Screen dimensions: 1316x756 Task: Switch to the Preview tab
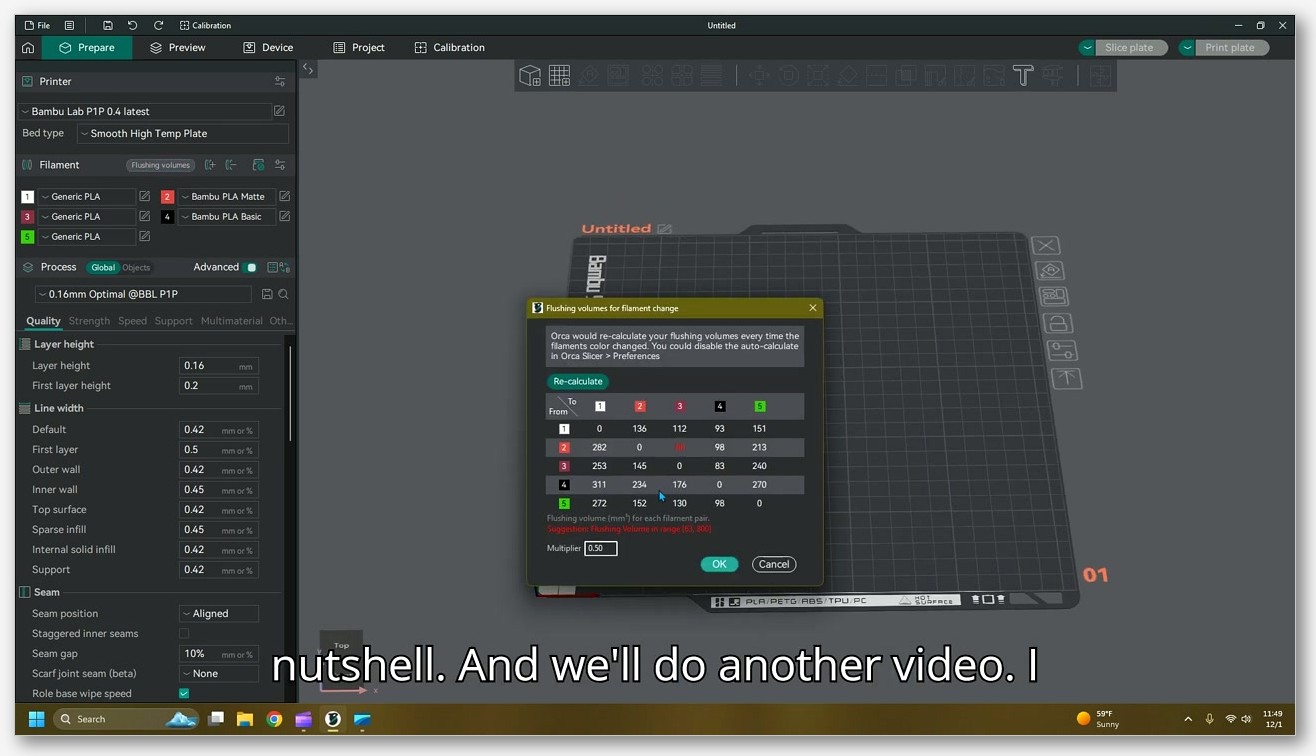click(x=177, y=47)
